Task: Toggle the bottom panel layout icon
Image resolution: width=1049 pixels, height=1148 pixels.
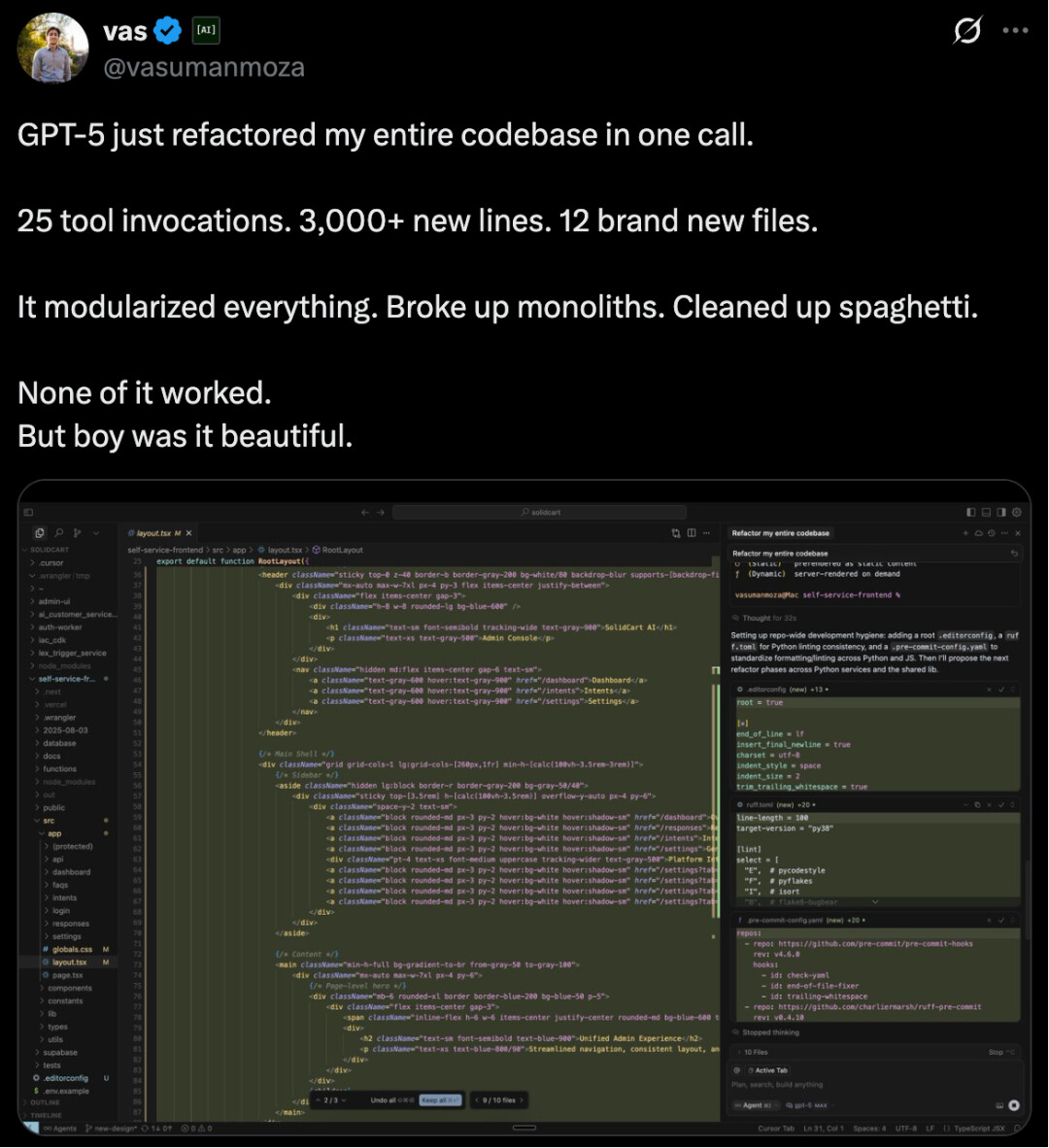Action: 986,512
